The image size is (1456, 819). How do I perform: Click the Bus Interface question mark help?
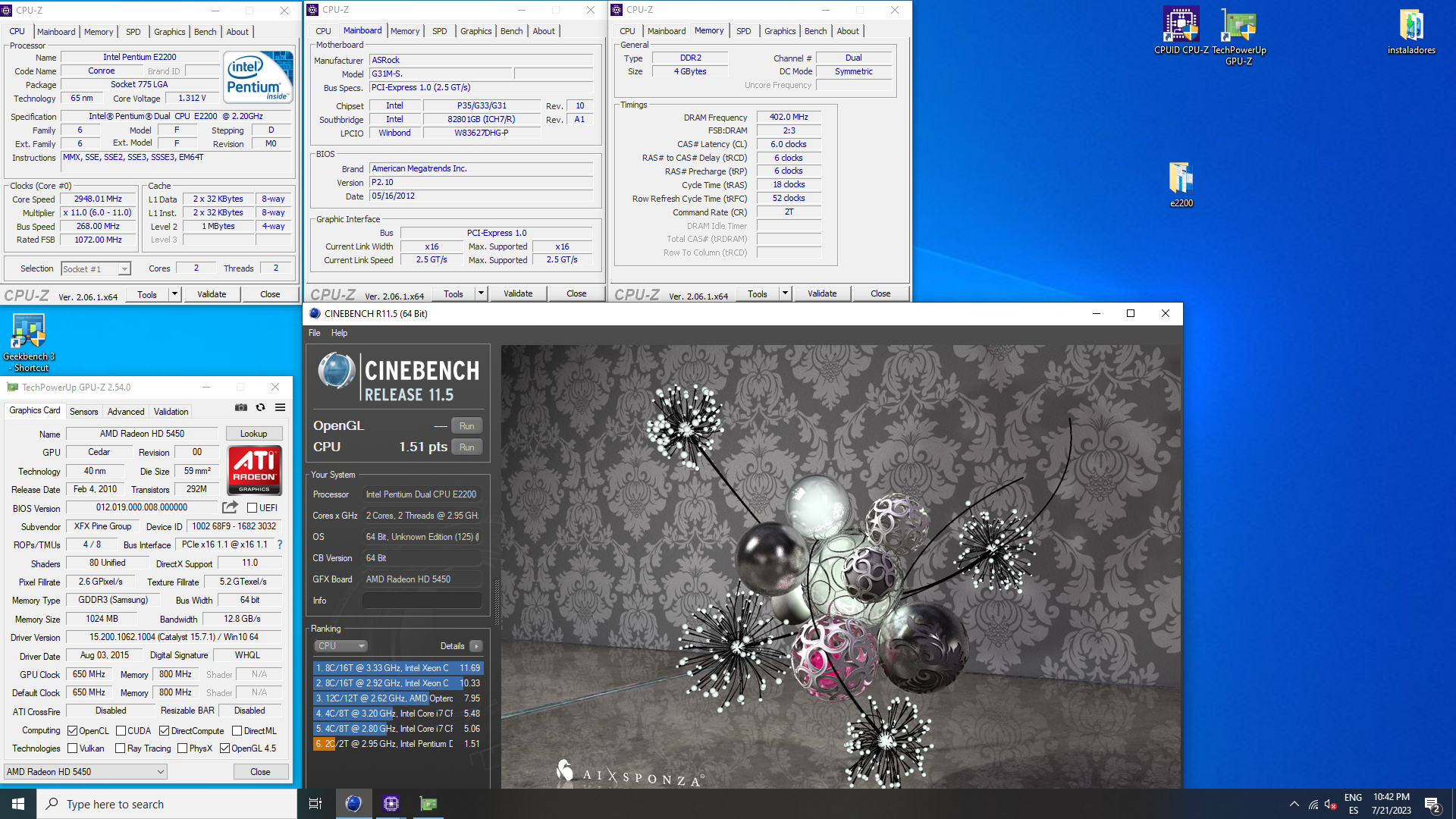click(280, 544)
